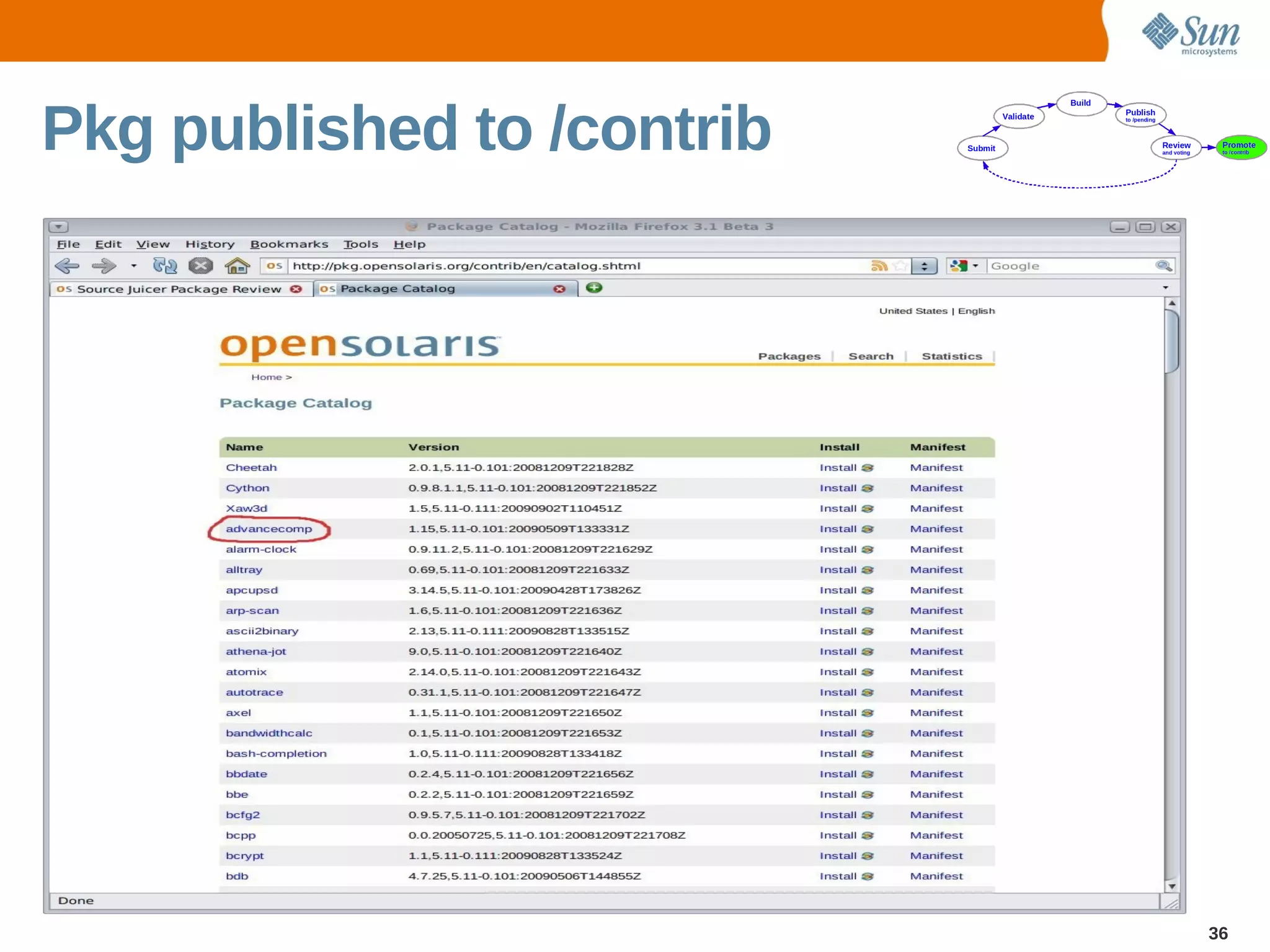The image size is (1270, 952).
Task: Click the vertical scrollbar thumb
Action: tap(1171, 342)
